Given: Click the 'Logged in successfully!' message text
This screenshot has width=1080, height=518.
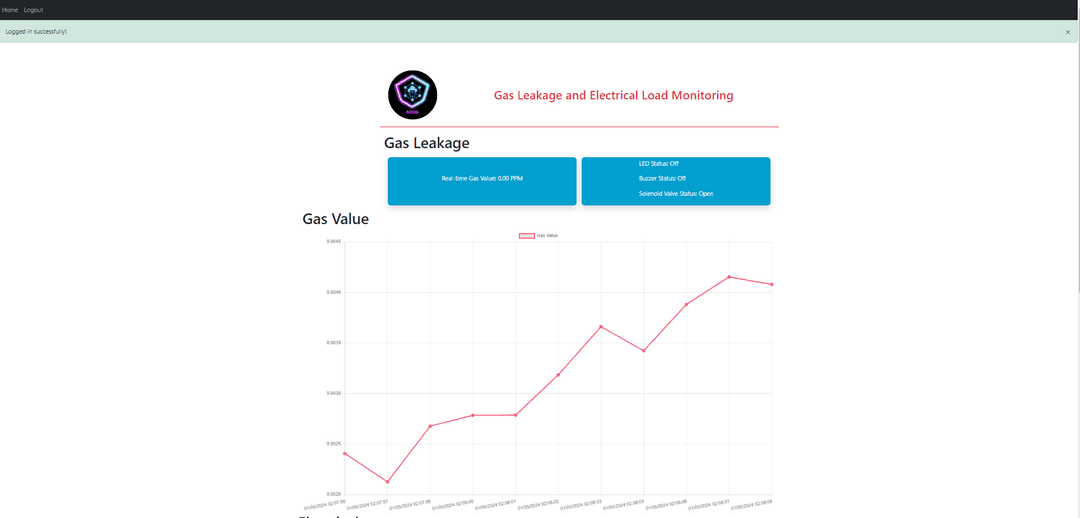Looking at the screenshot, I should [36, 32].
